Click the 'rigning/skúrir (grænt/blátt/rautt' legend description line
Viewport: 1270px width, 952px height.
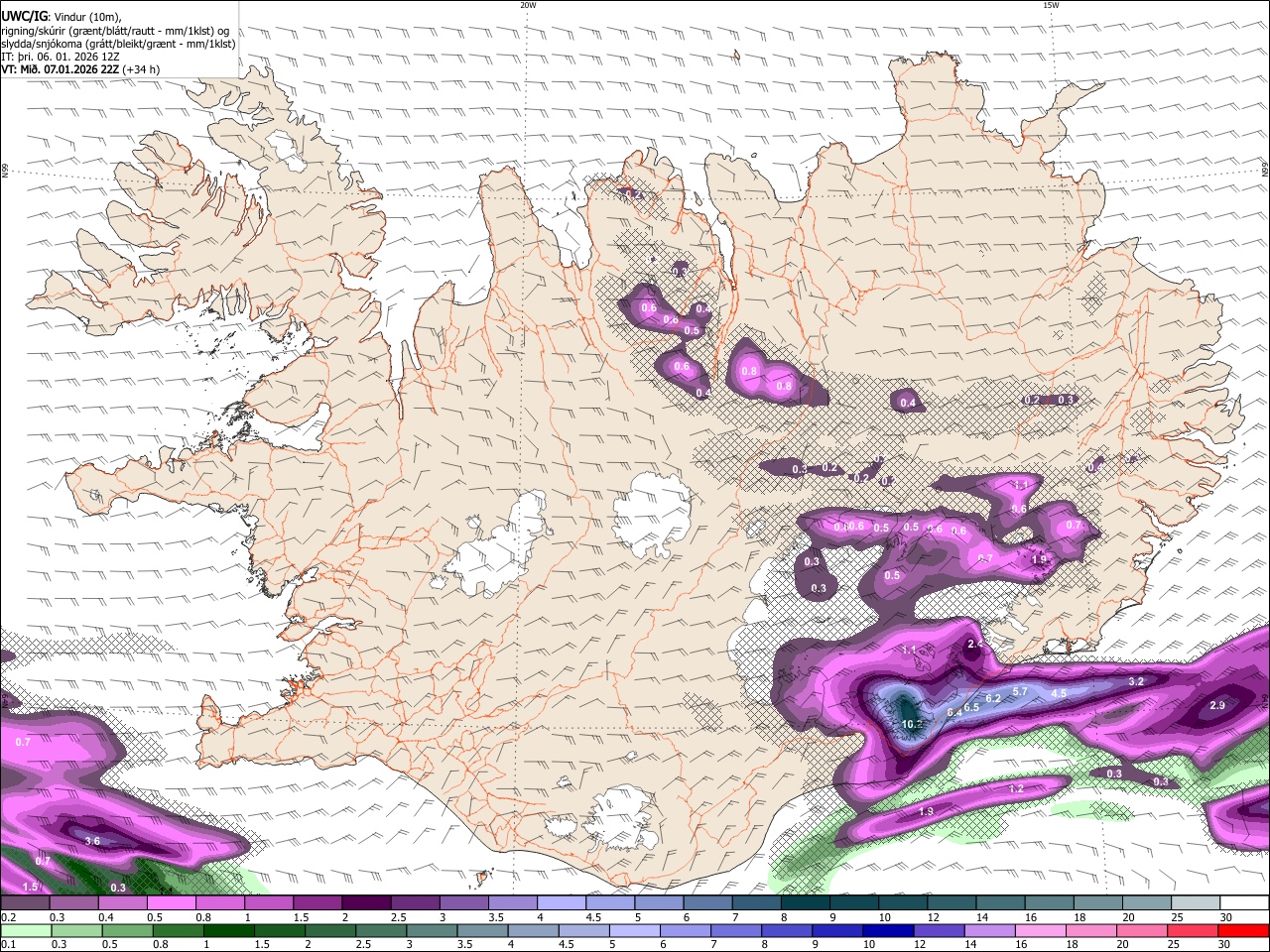115,30
